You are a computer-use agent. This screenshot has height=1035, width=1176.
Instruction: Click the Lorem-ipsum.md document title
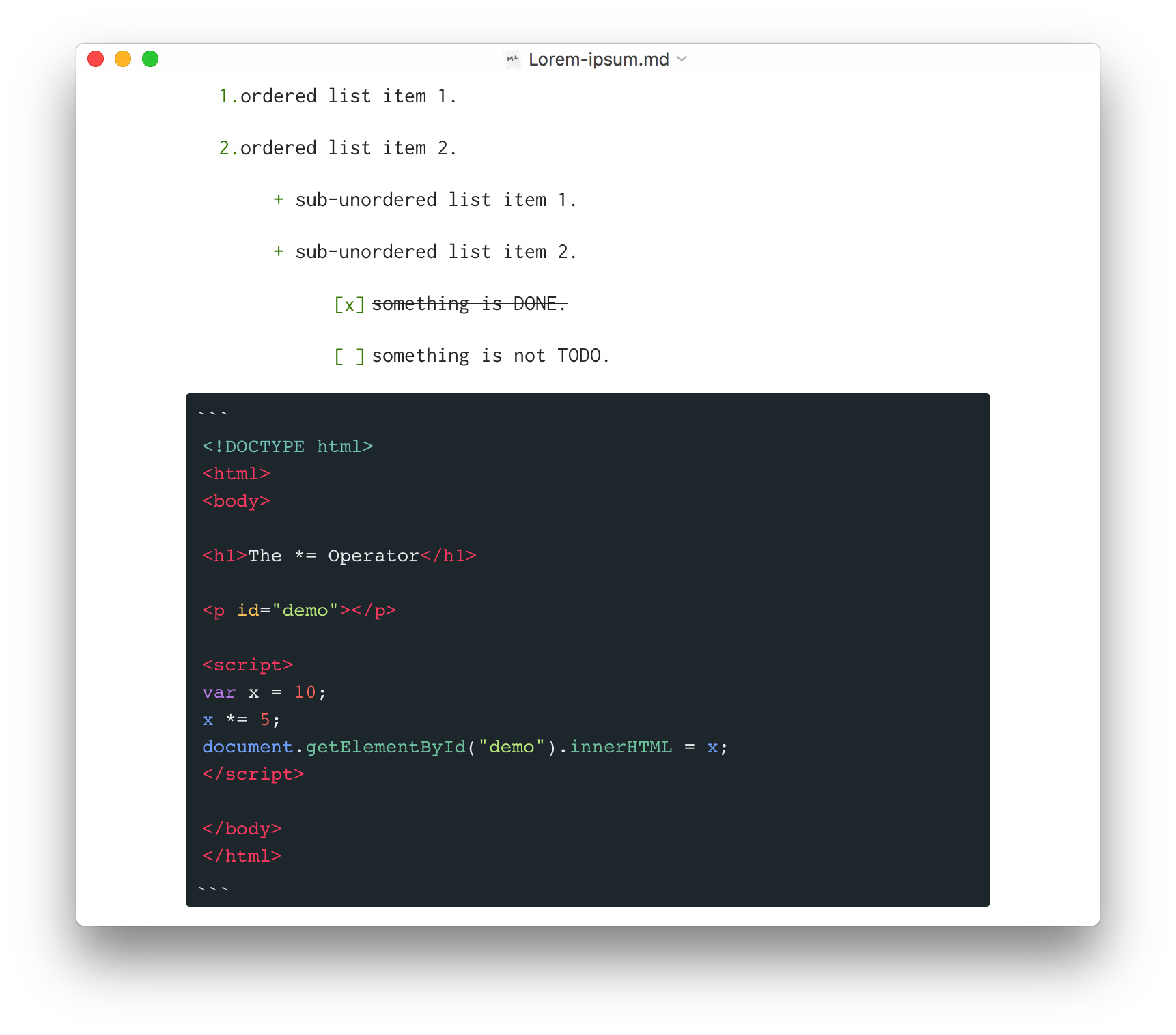598,59
